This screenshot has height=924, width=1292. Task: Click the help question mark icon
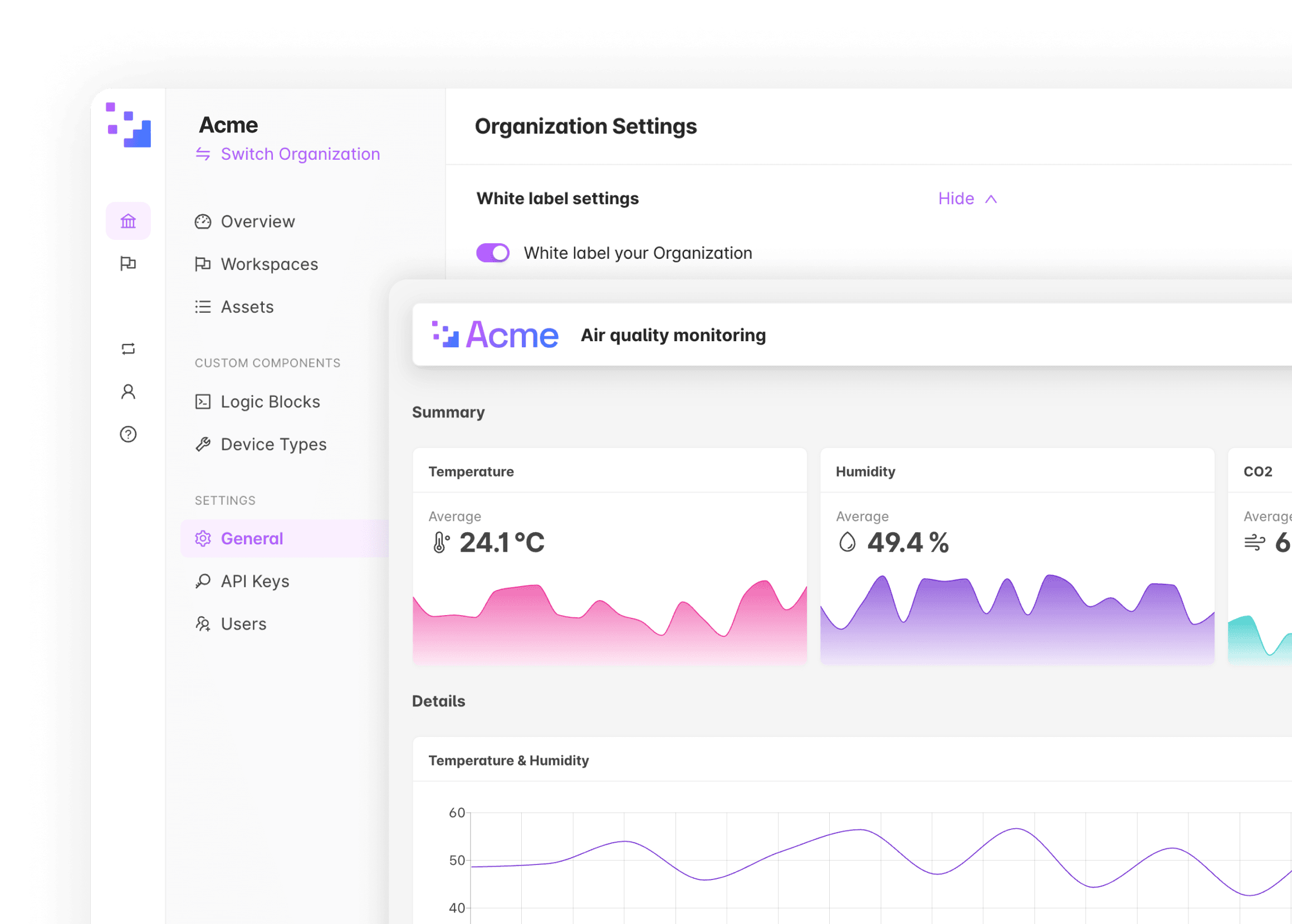(128, 434)
